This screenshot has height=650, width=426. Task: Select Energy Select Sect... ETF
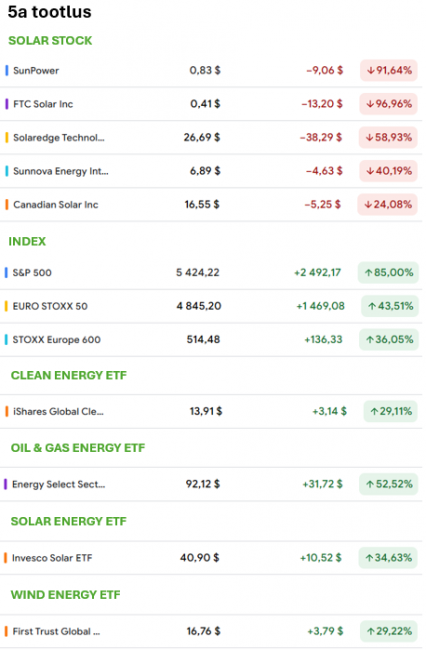[211, 484]
